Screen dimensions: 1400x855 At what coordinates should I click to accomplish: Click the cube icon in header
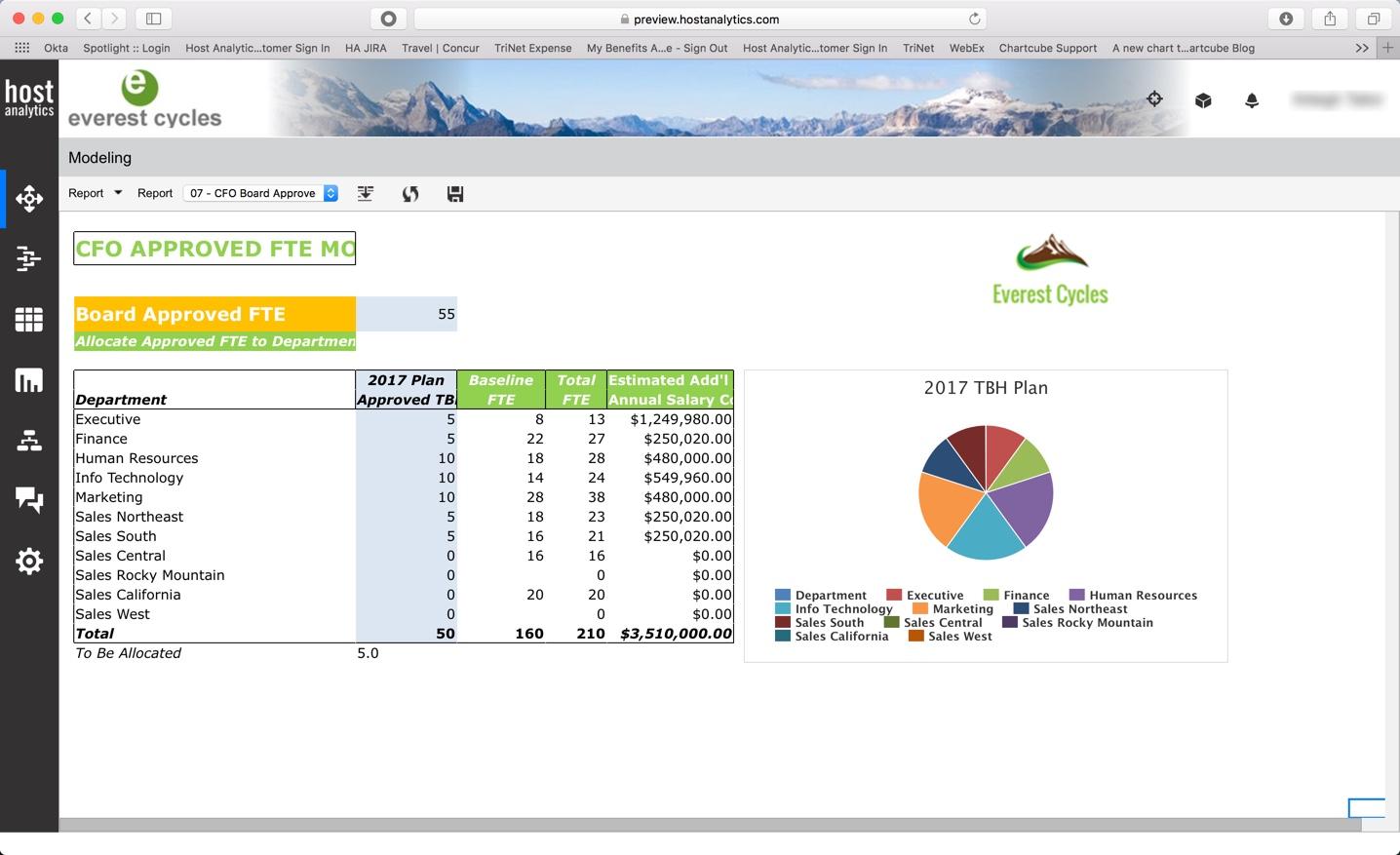1203,100
